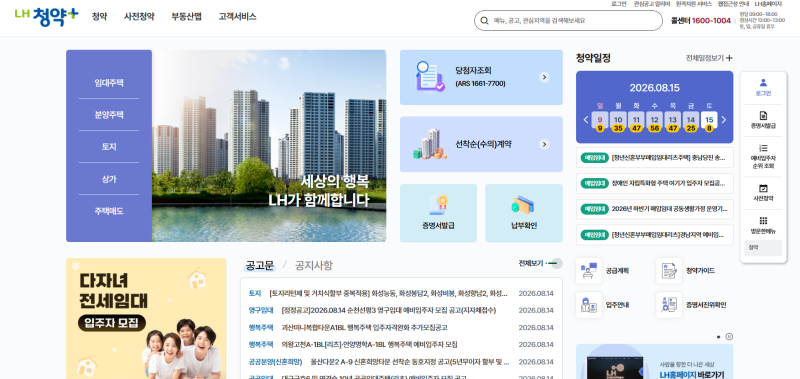Open the 경남지역 청년신혼부부매입임대리츠 notice
Screen dimensions: 800x379
click(655, 235)
